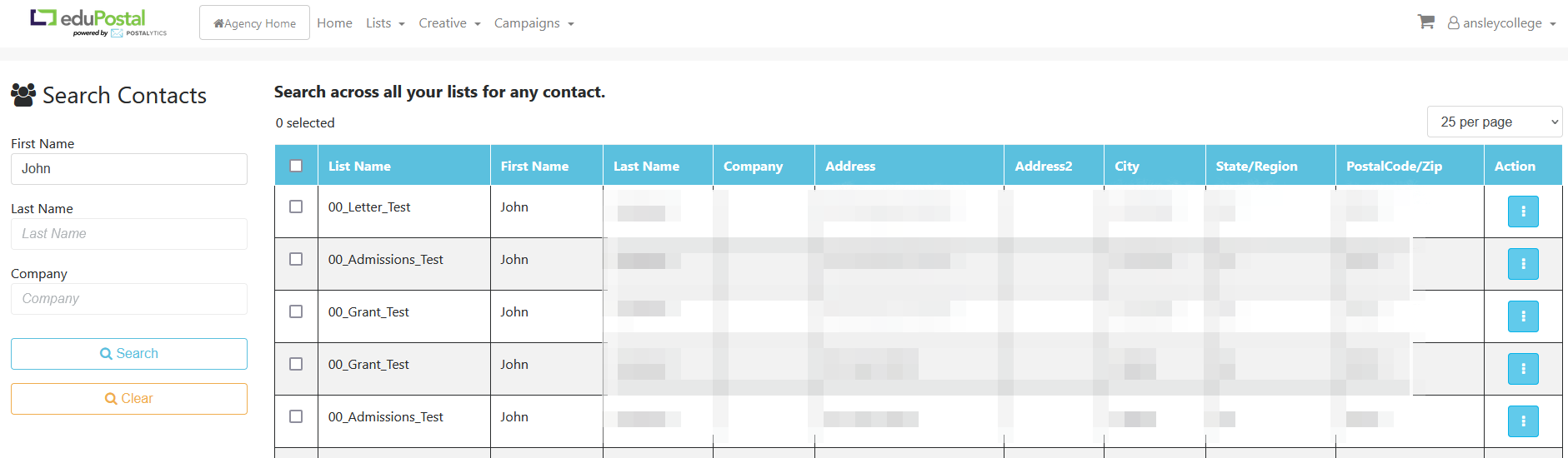Image resolution: width=1568 pixels, height=458 pixels.
Task: Expand the Lists menu
Action: tap(385, 23)
